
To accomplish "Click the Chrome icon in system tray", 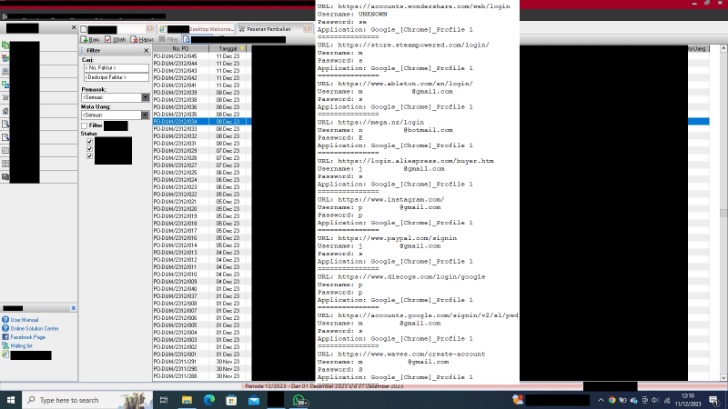I will point(612,400).
